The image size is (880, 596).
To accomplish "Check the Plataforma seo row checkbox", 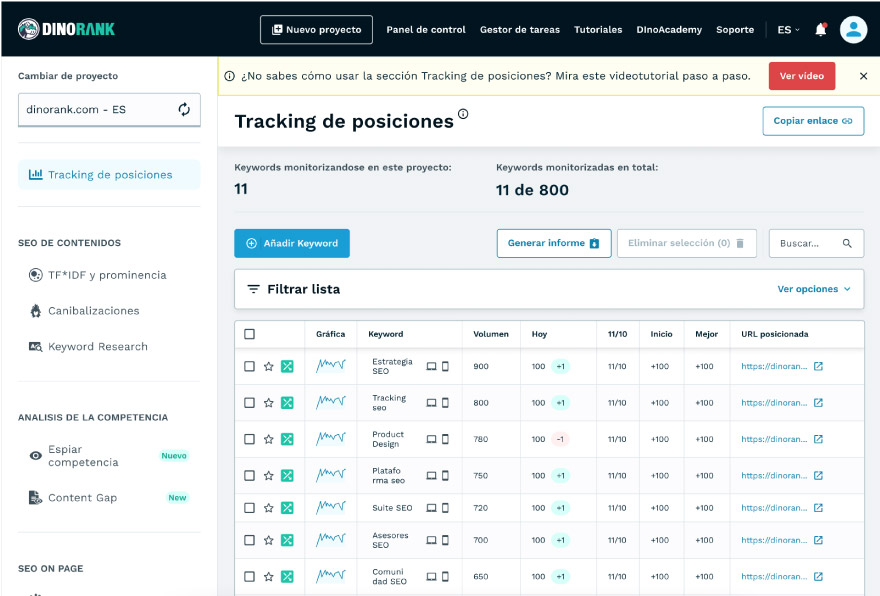I will (x=249, y=476).
